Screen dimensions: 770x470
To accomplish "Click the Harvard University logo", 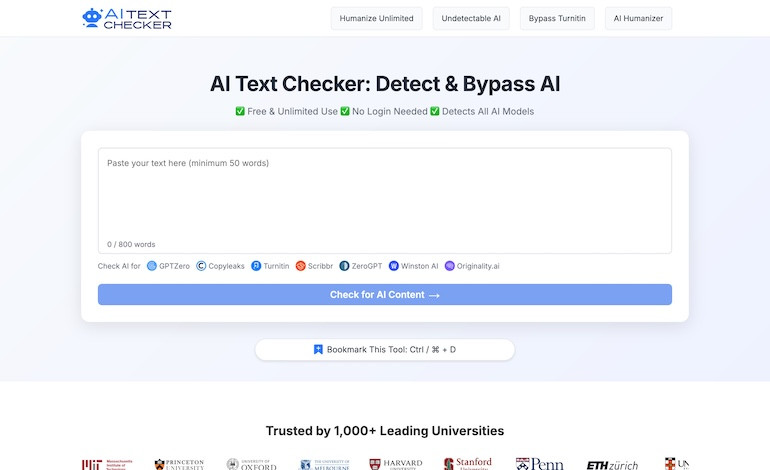I will (x=396, y=464).
